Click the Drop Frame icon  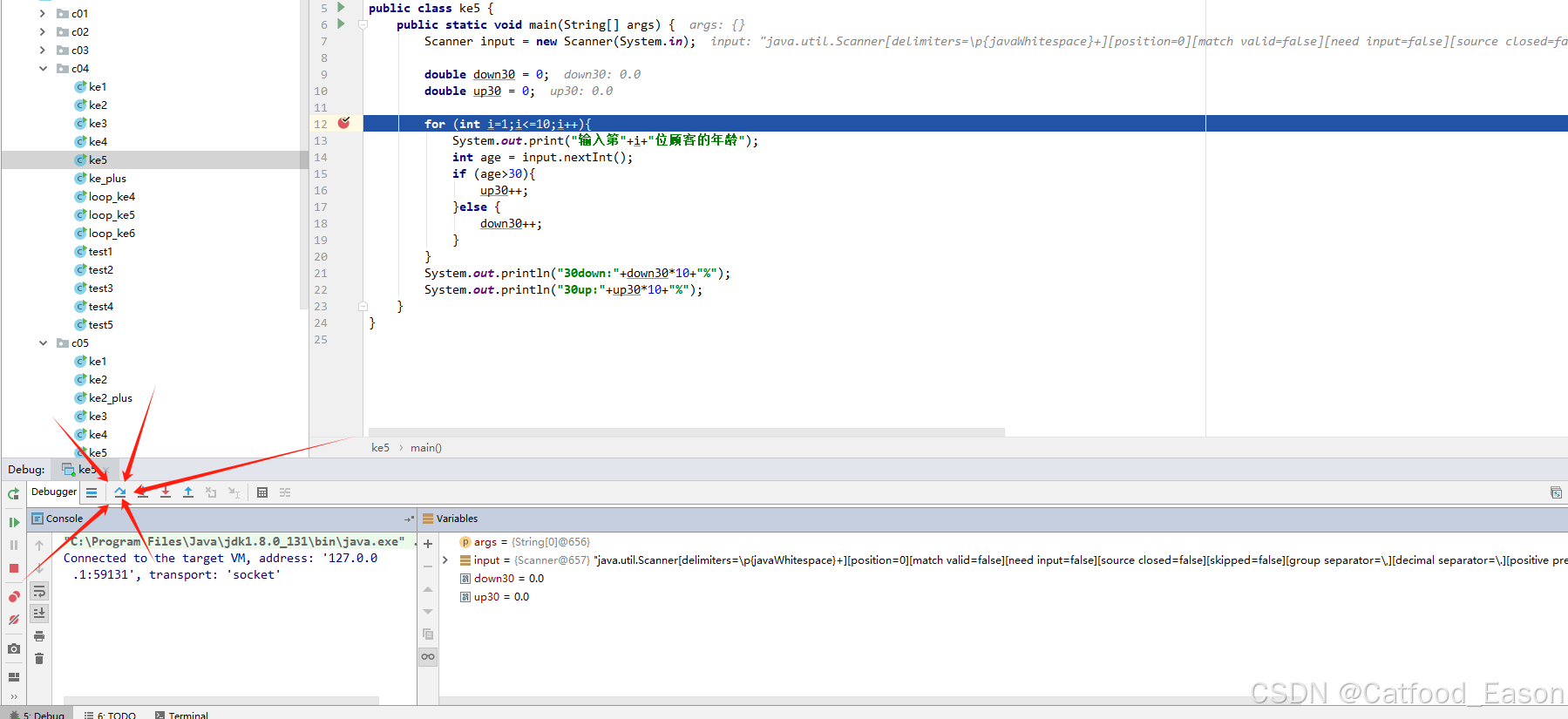pyautogui.click(x=211, y=492)
